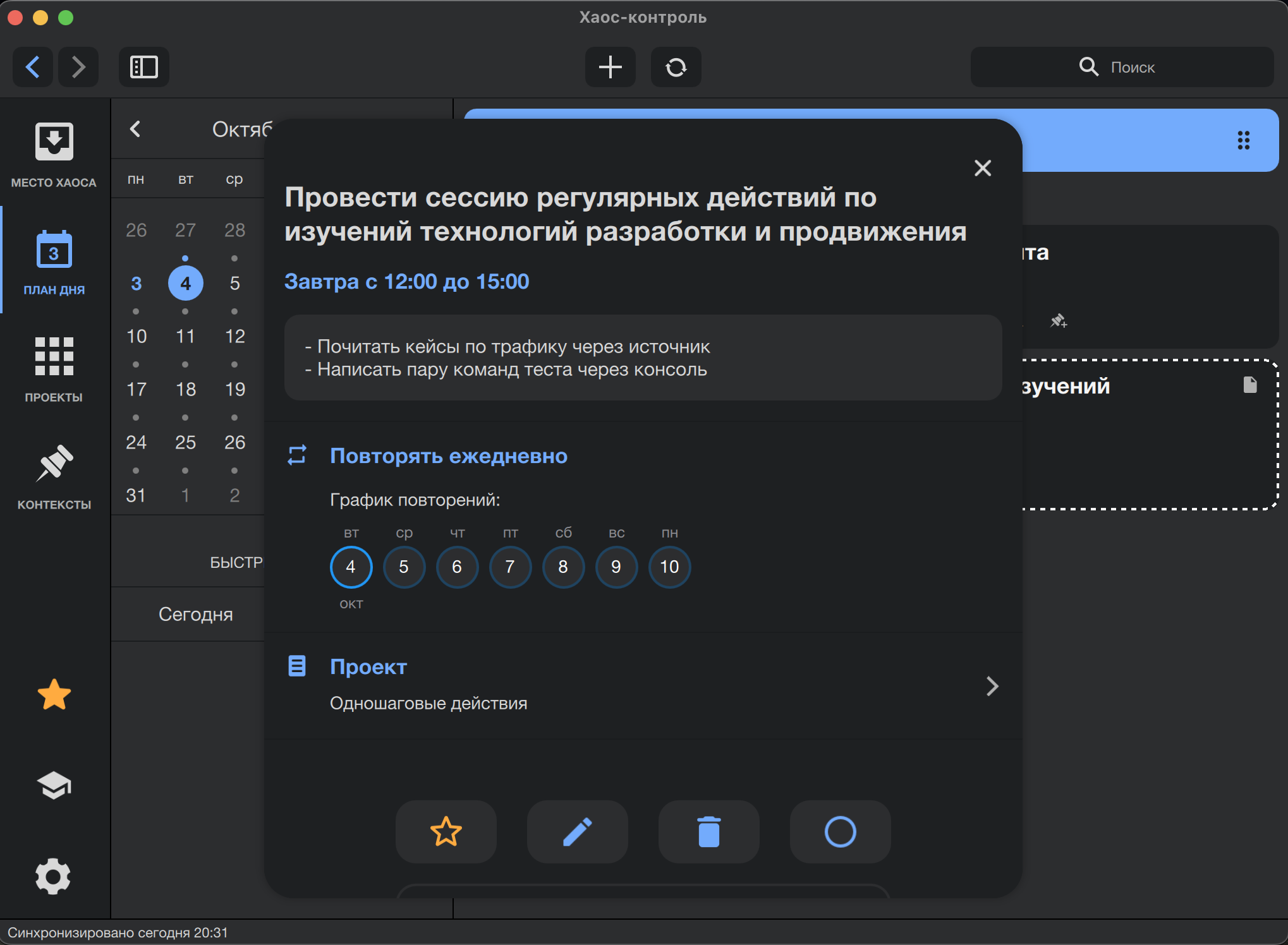The image size is (1288, 945).
Task: Toggle favorite star in task dialog
Action: 446,831
